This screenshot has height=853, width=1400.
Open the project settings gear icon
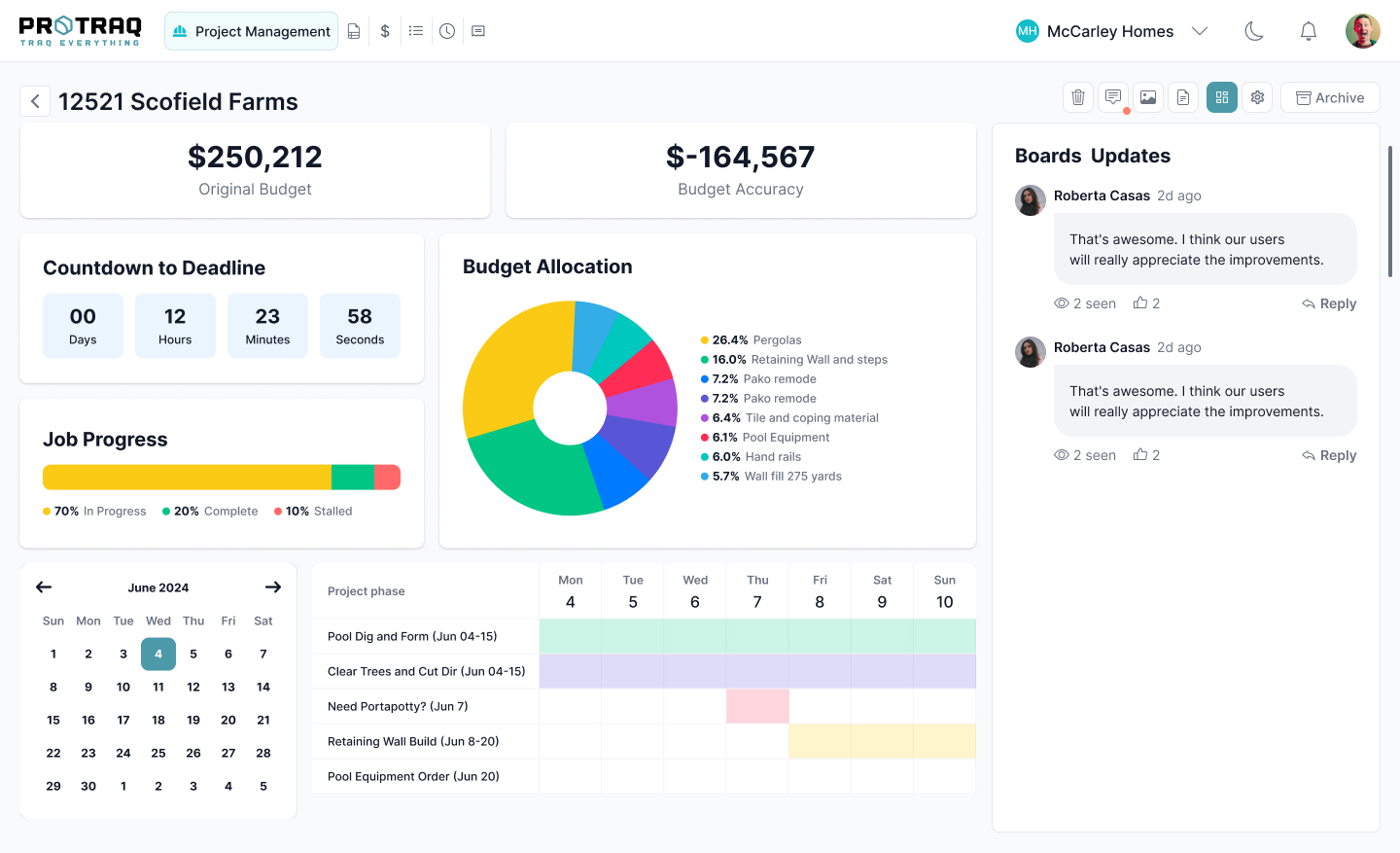pos(1257,97)
